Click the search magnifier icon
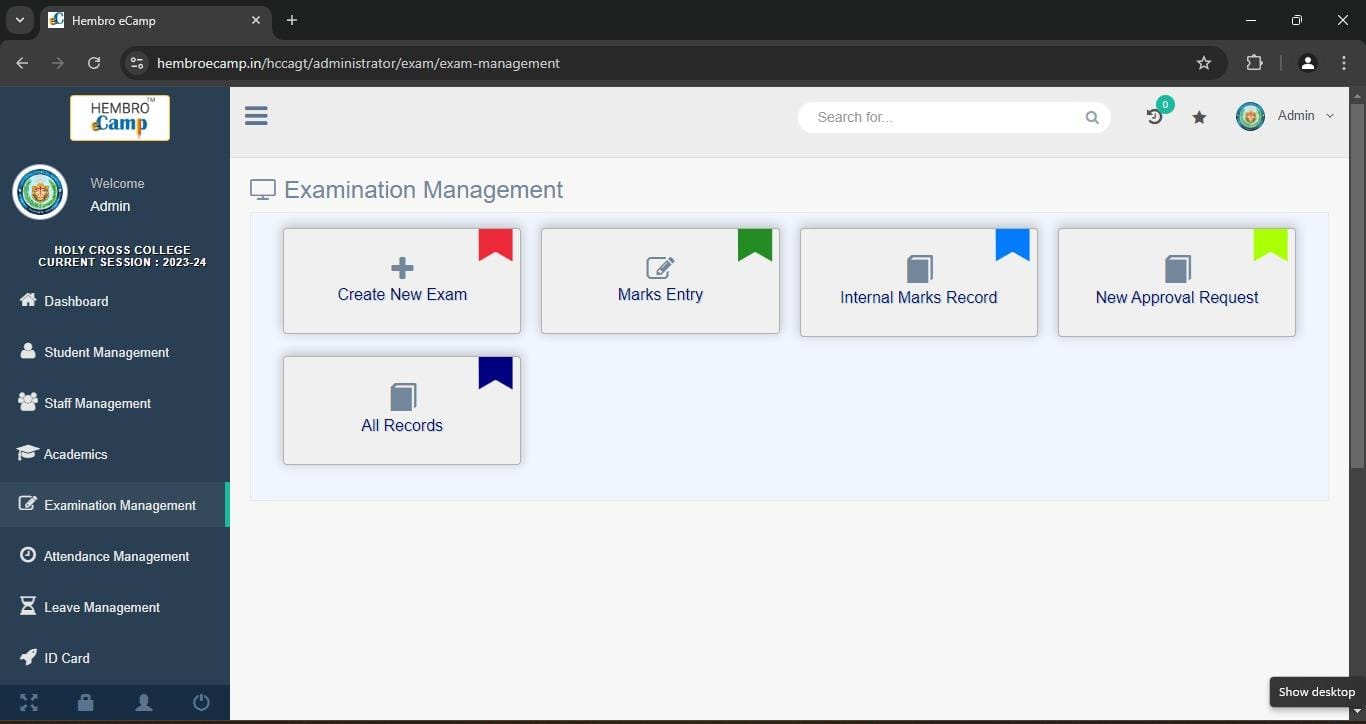This screenshot has width=1366, height=724. pos(1092,117)
